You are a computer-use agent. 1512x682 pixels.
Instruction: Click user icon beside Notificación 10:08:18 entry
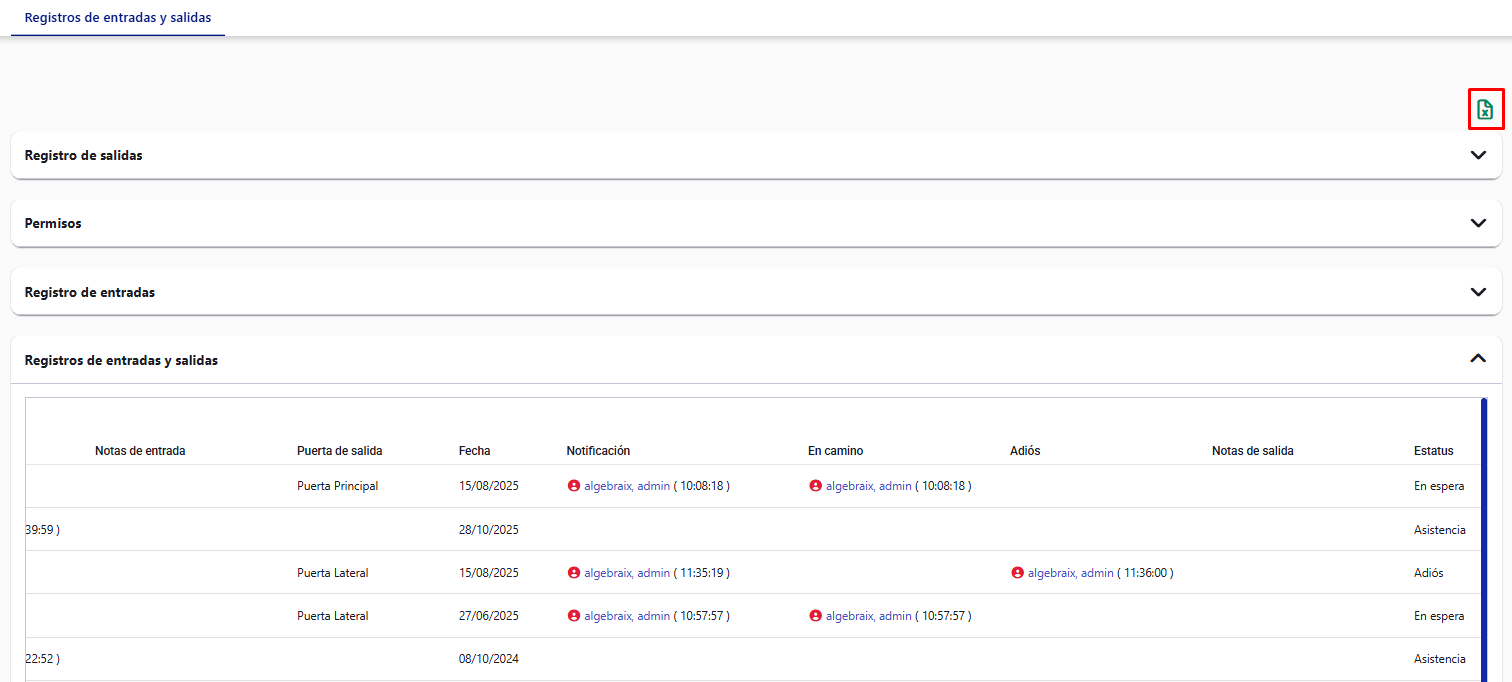574,486
